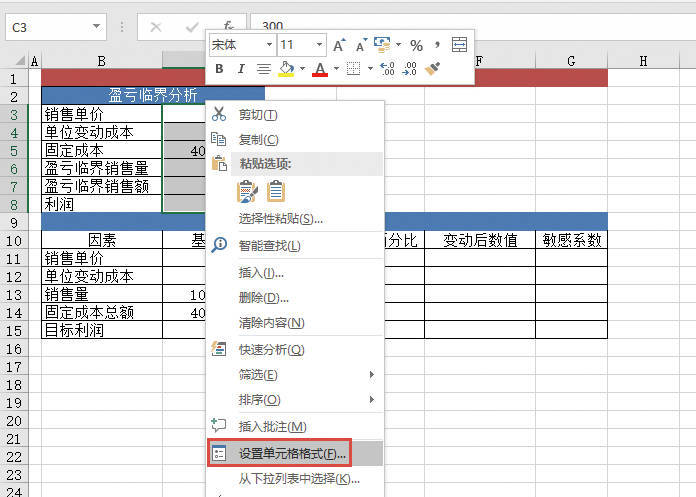Open the 宋体 font name dropdown
The image size is (696, 497).
(x=269, y=45)
